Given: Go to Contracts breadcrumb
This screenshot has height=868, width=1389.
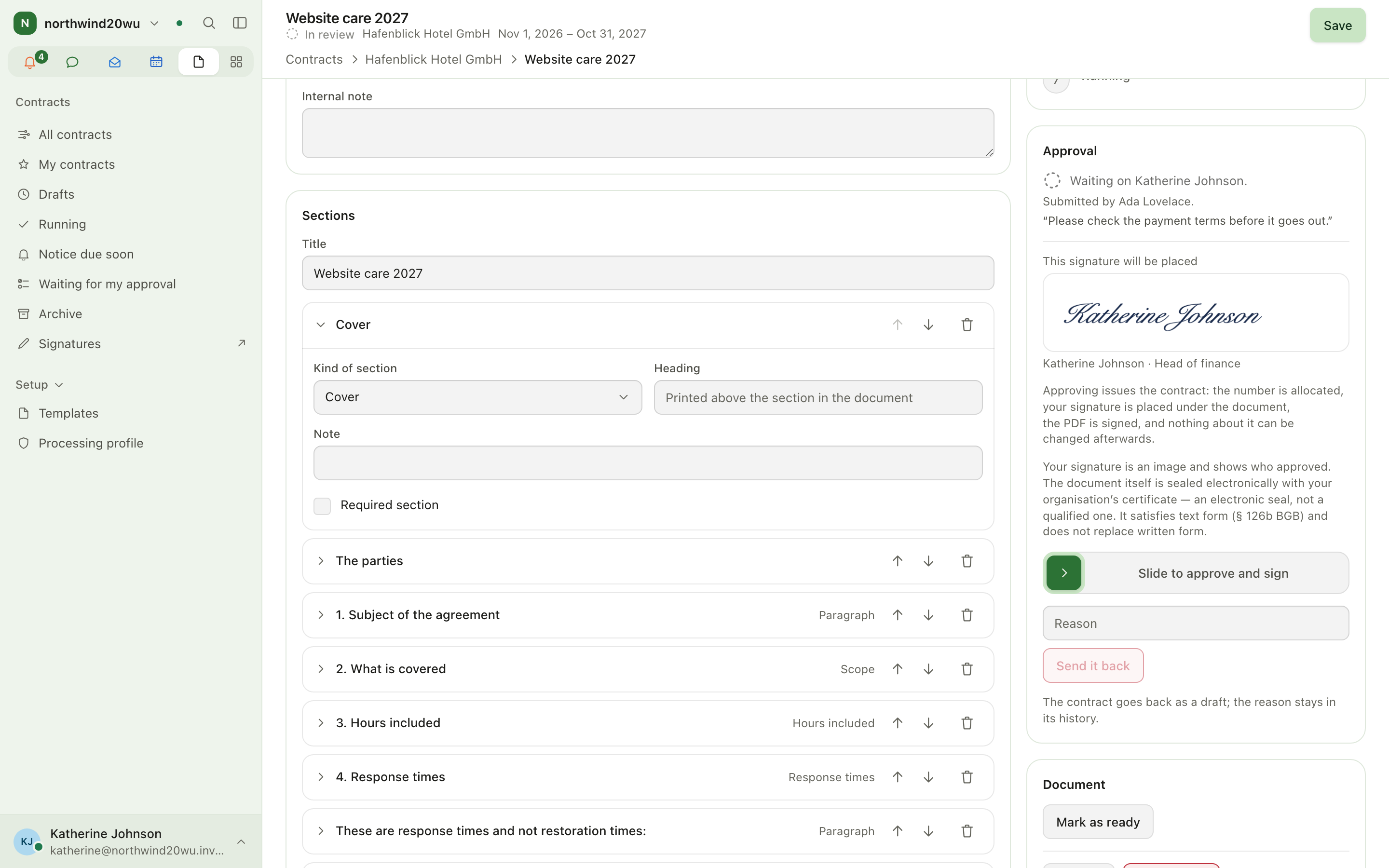Looking at the screenshot, I should tap(314, 59).
